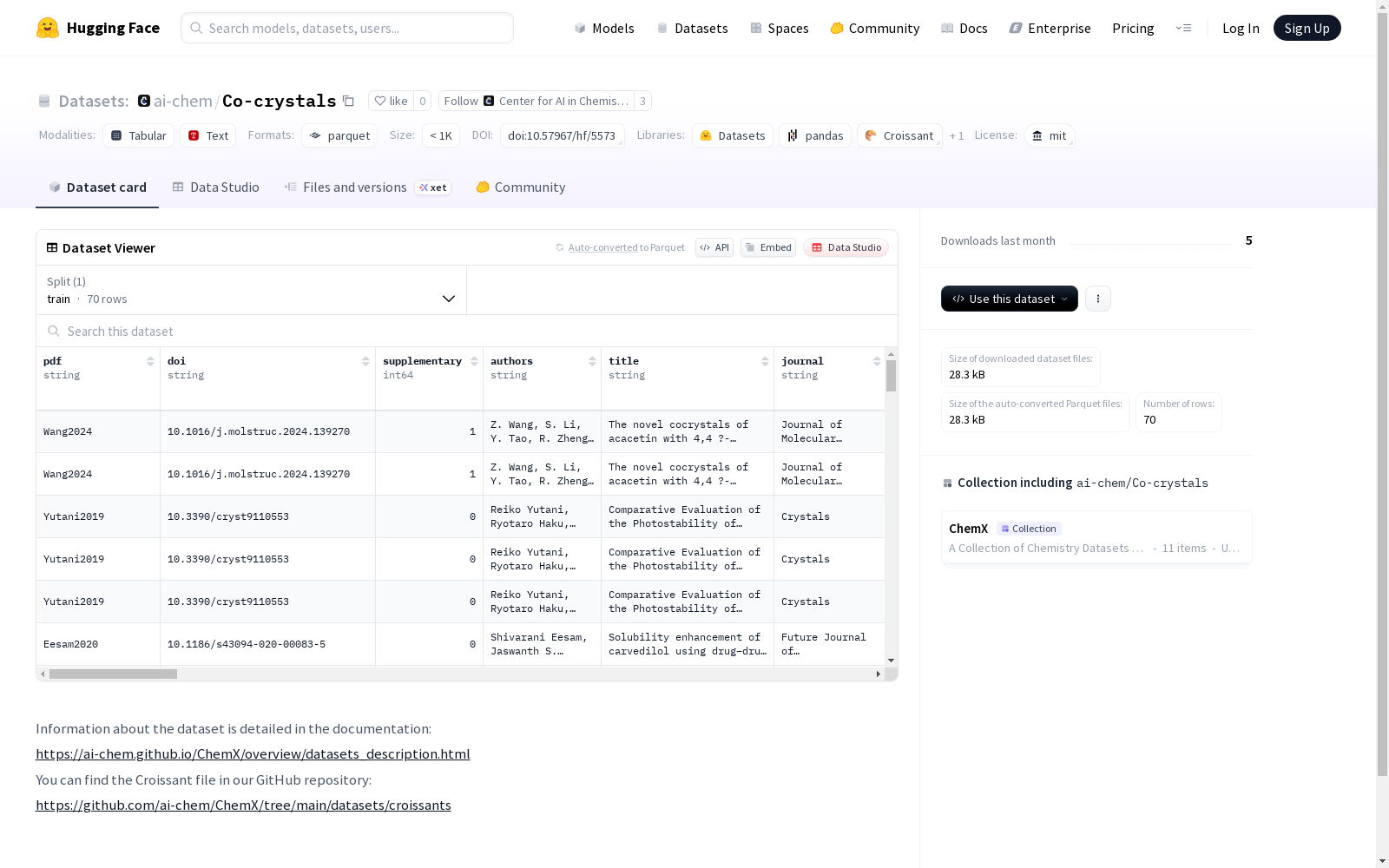Click the Log In link
This screenshot has height=868, width=1389.
pos(1241,28)
